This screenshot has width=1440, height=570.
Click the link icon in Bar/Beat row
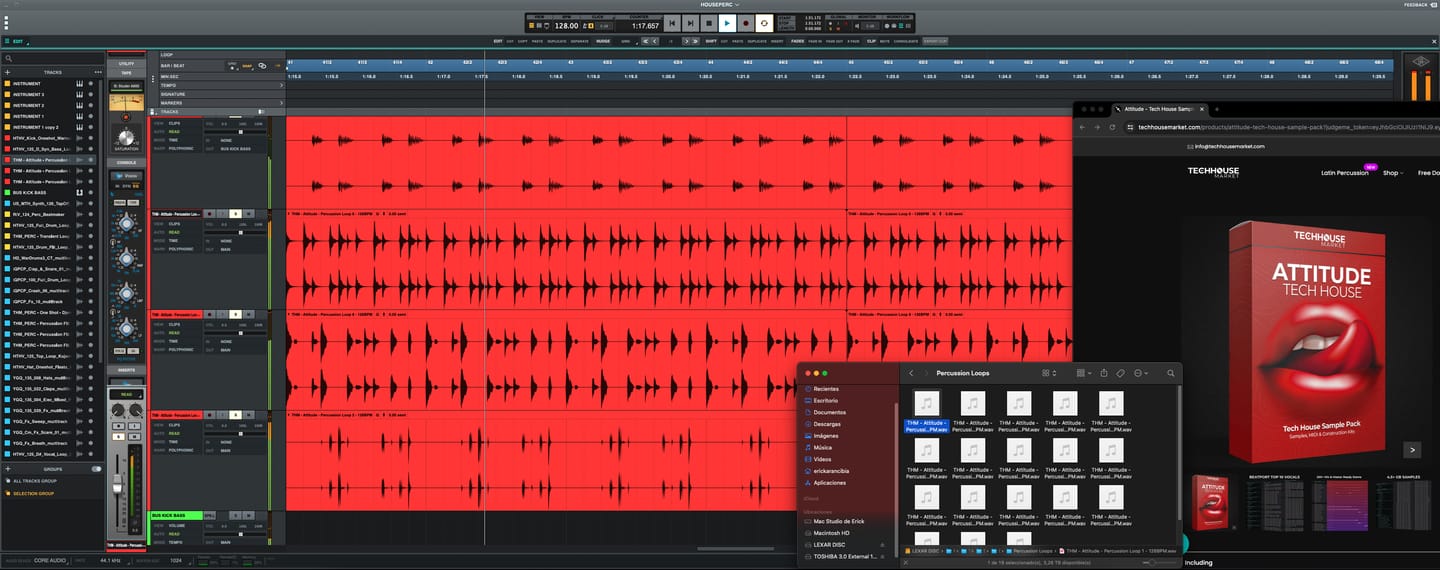point(262,65)
